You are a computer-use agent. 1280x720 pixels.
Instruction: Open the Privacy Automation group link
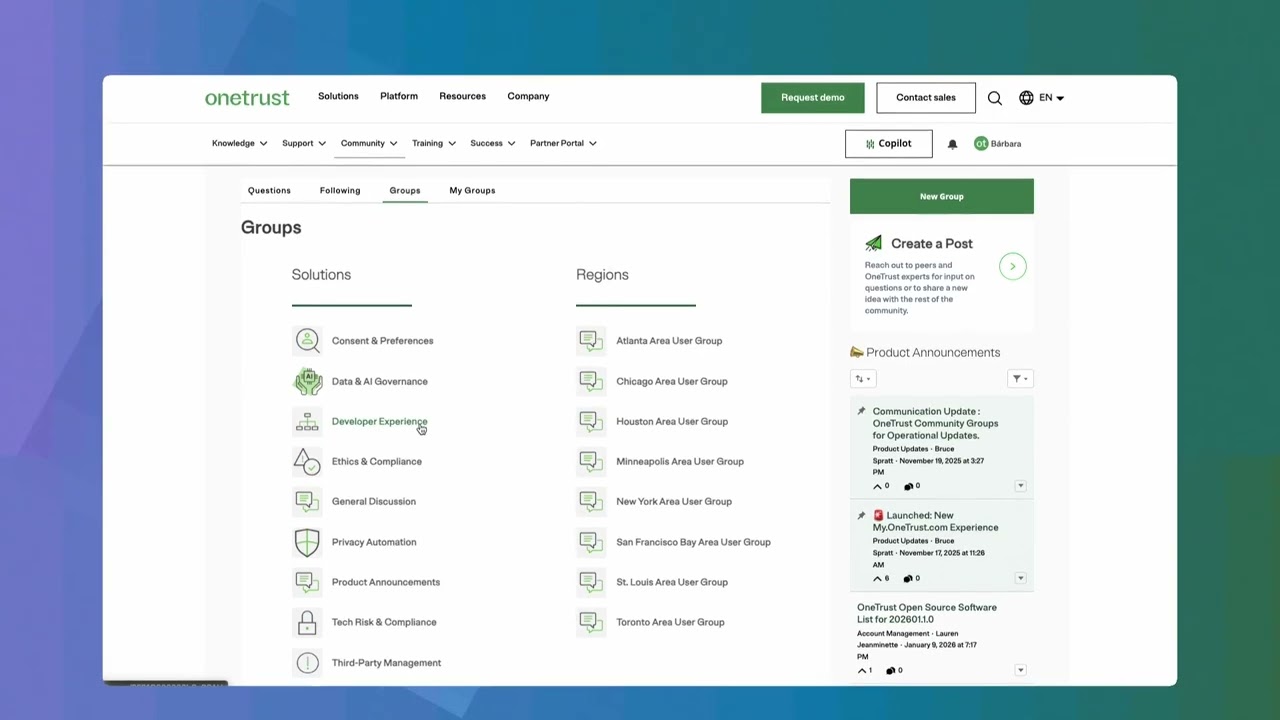pos(374,542)
